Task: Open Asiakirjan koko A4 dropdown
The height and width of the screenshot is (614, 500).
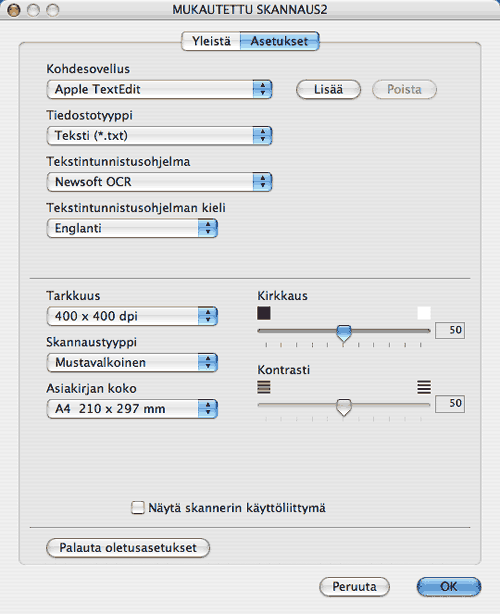Action: coord(132,409)
